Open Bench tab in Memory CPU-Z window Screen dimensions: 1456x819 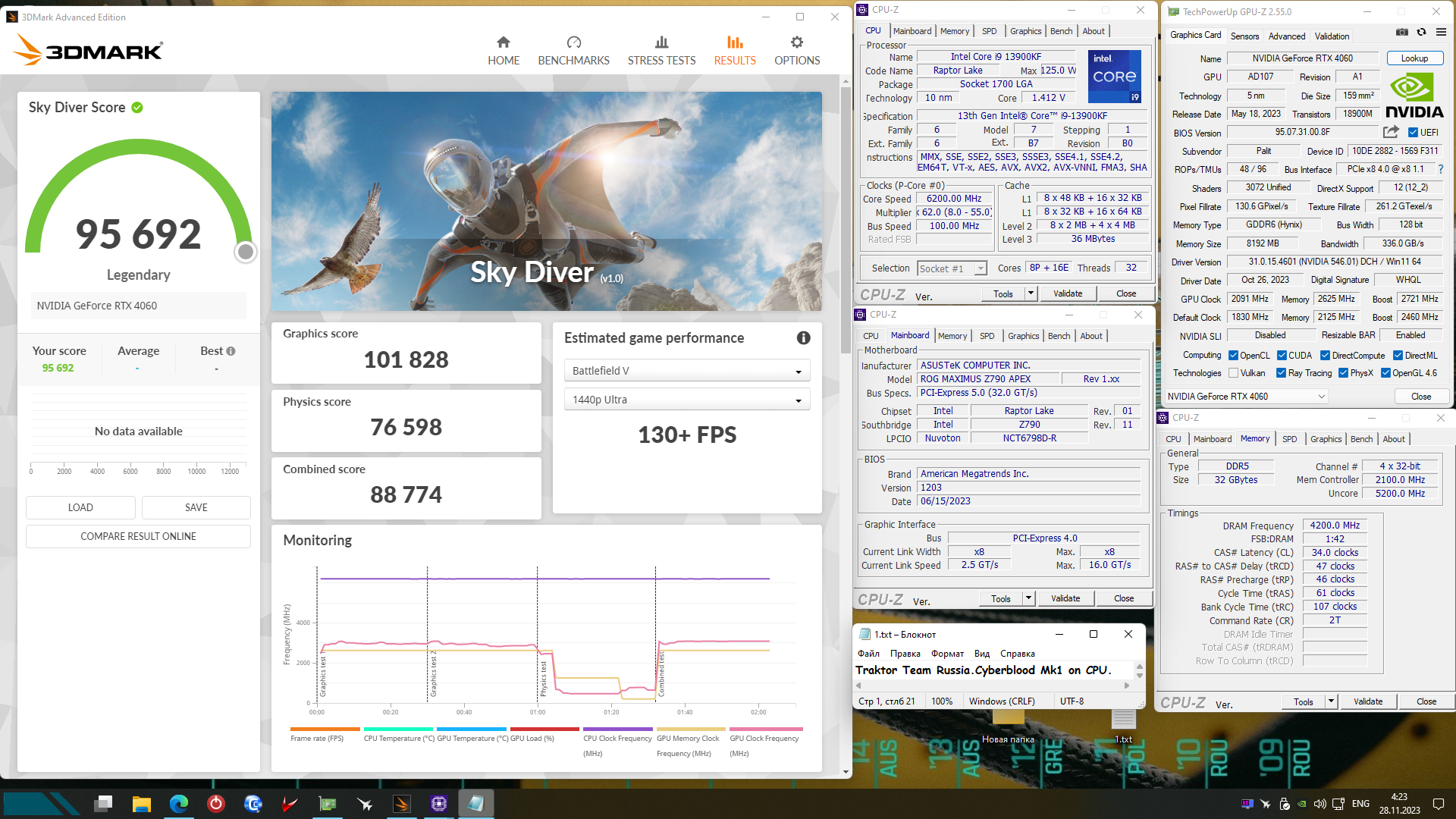point(1361,439)
